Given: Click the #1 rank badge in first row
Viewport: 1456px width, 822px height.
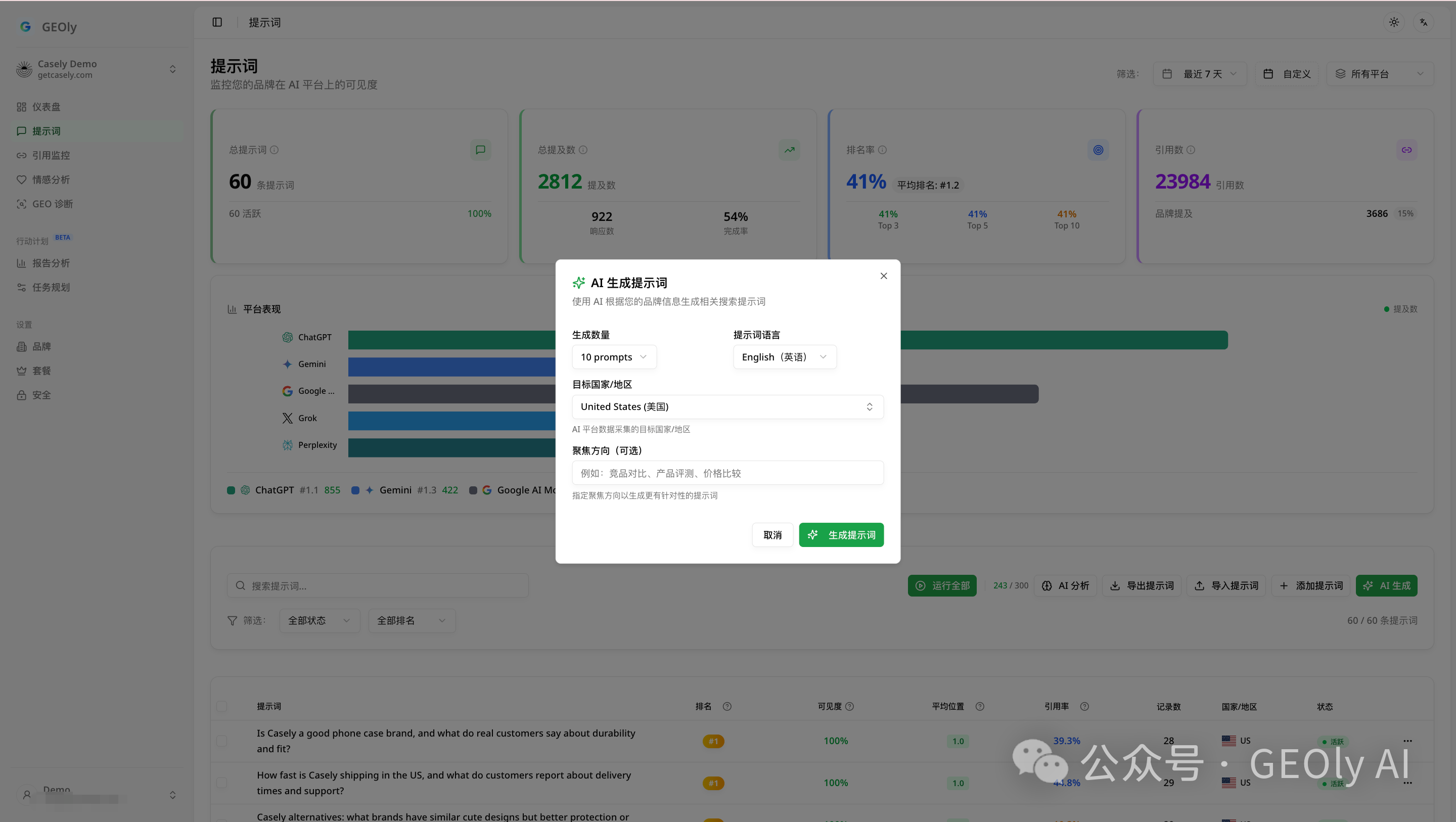Looking at the screenshot, I should pyautogui.click(x=713, y=741).
